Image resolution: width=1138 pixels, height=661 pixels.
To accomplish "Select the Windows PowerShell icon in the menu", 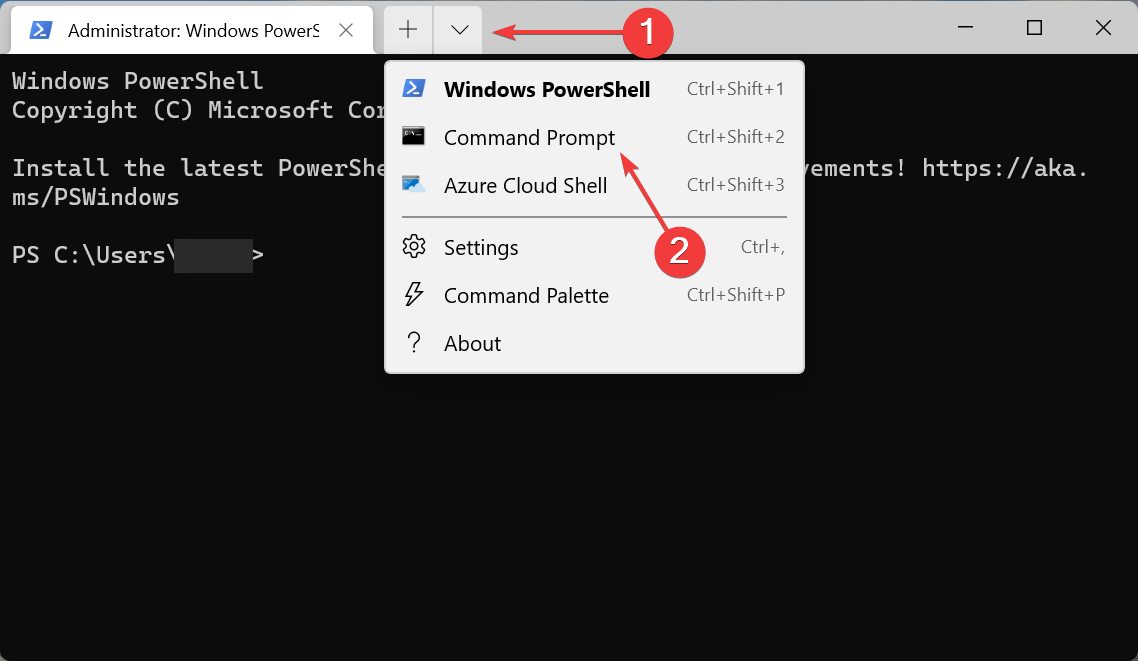I will (x=414, y=89).
